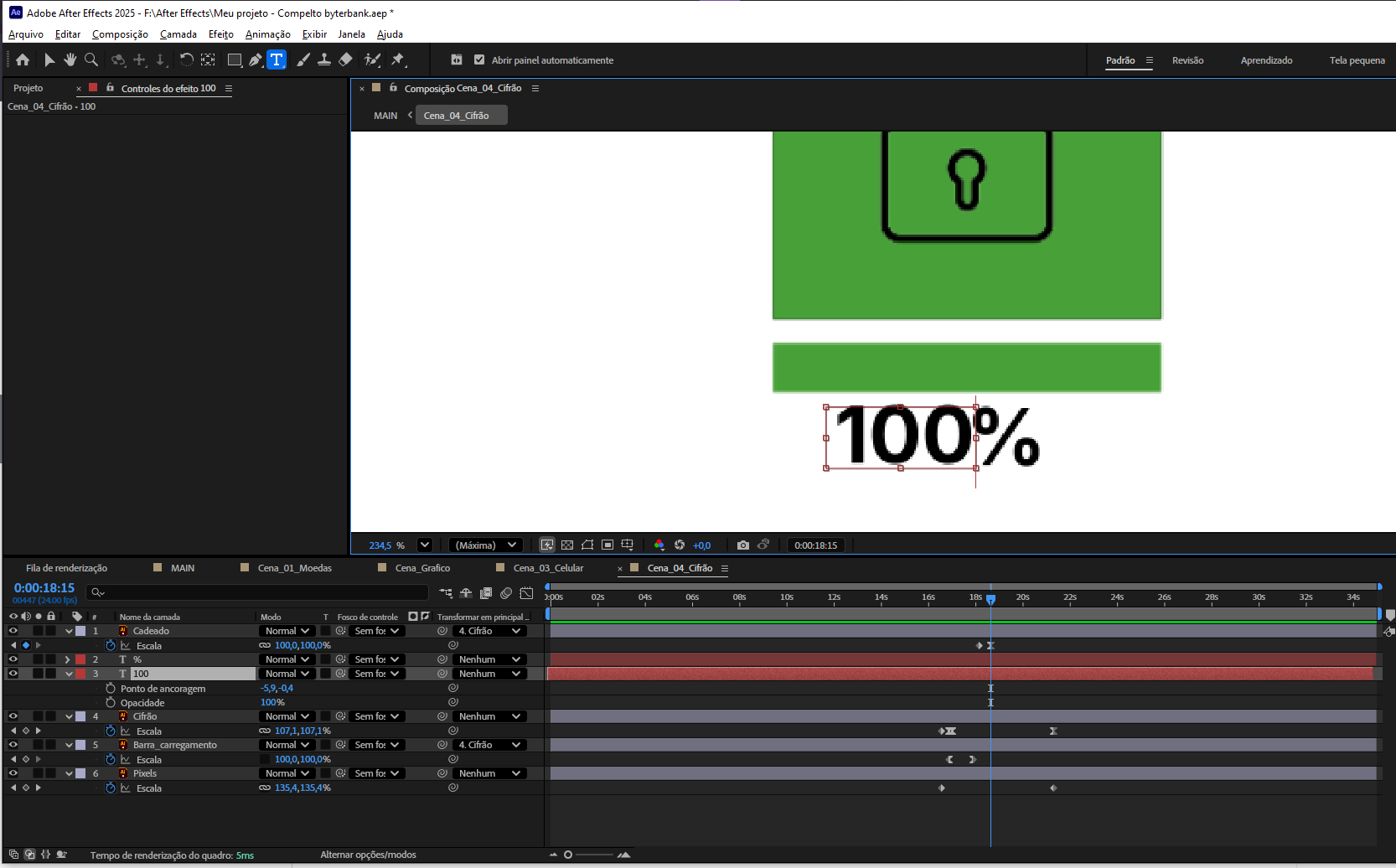
Task: Toggle the transparency grid in the viewer
Action: tap(567, 545)
